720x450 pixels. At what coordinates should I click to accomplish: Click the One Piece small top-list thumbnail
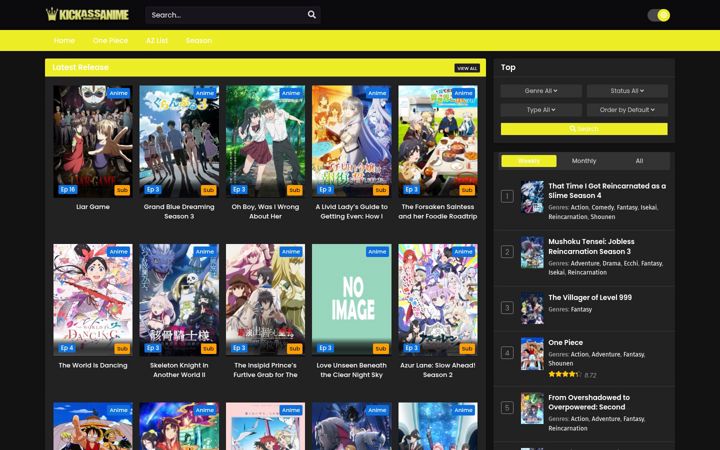[x=532, y=354]
